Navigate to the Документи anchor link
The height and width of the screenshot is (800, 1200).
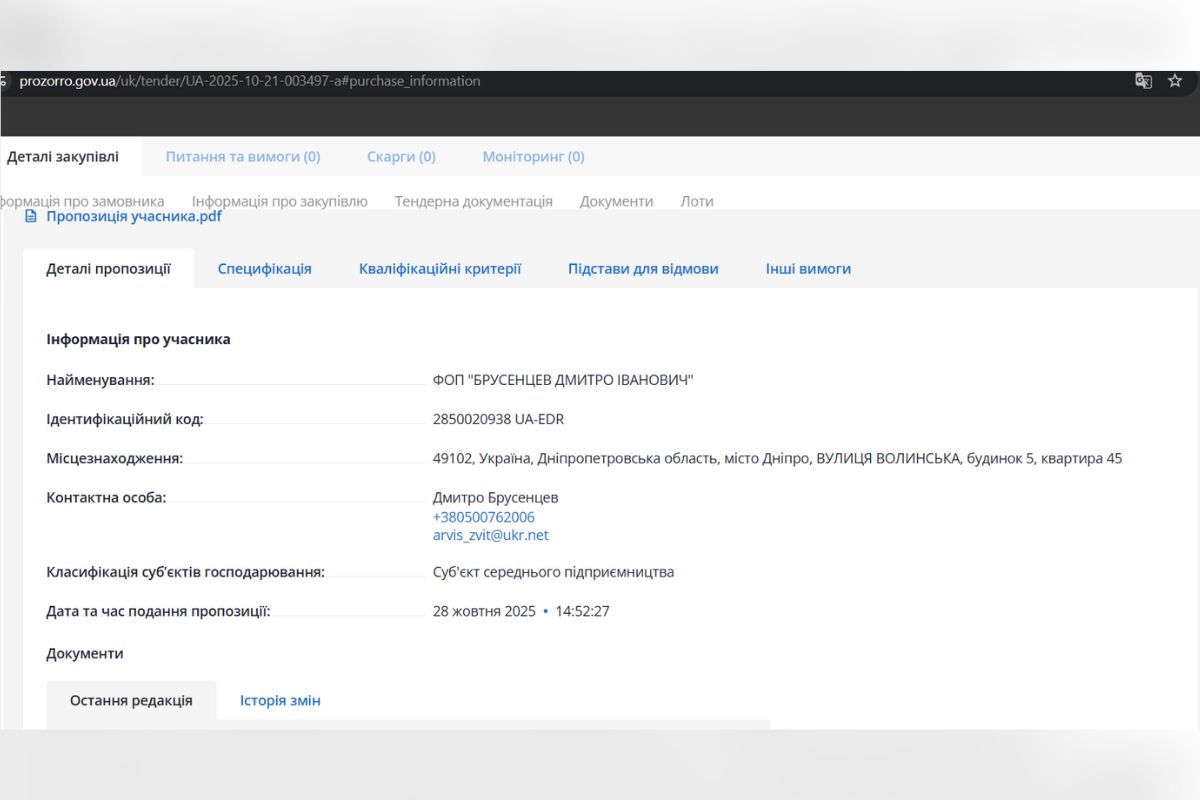616,201
